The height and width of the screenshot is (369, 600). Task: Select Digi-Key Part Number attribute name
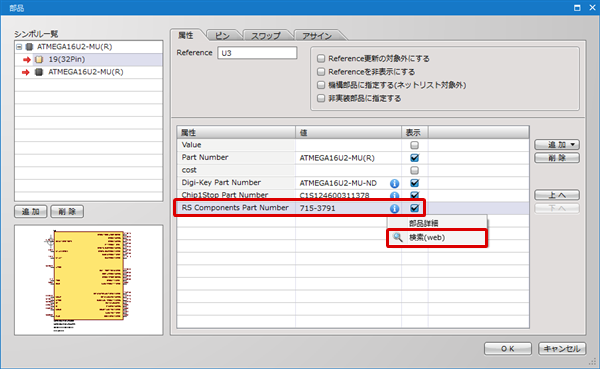coord(221,183)
